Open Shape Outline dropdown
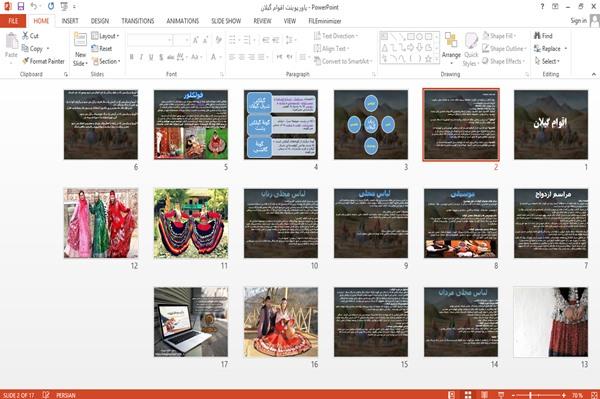This screenshot has width=600, height=399. tap(504, 49)
